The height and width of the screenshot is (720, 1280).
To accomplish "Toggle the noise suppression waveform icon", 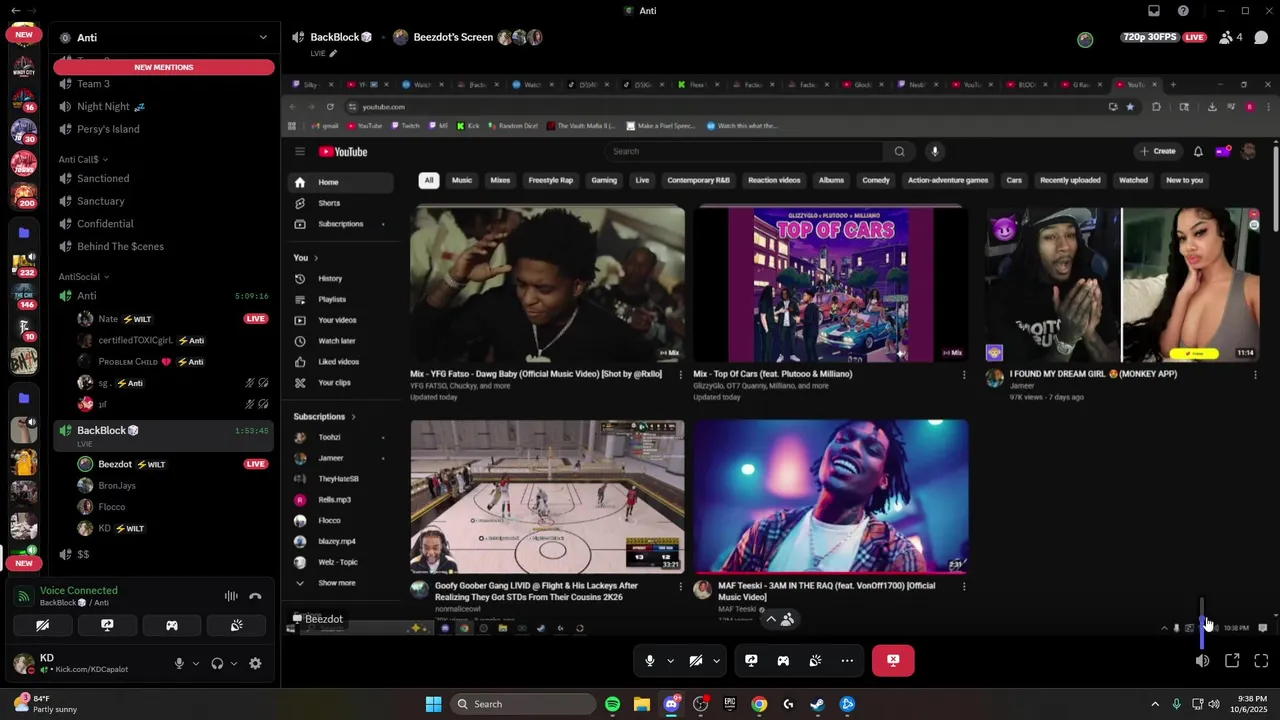I will [x=231, y=596].
